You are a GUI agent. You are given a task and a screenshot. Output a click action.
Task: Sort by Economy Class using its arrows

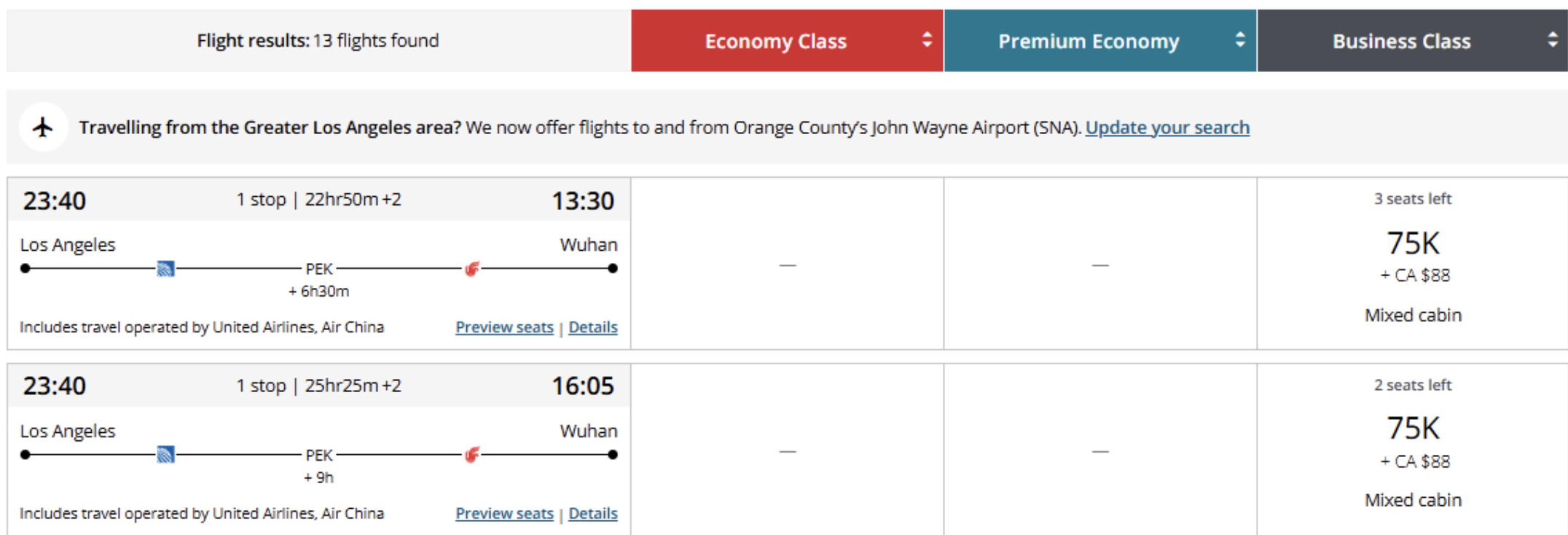[927, 40]
